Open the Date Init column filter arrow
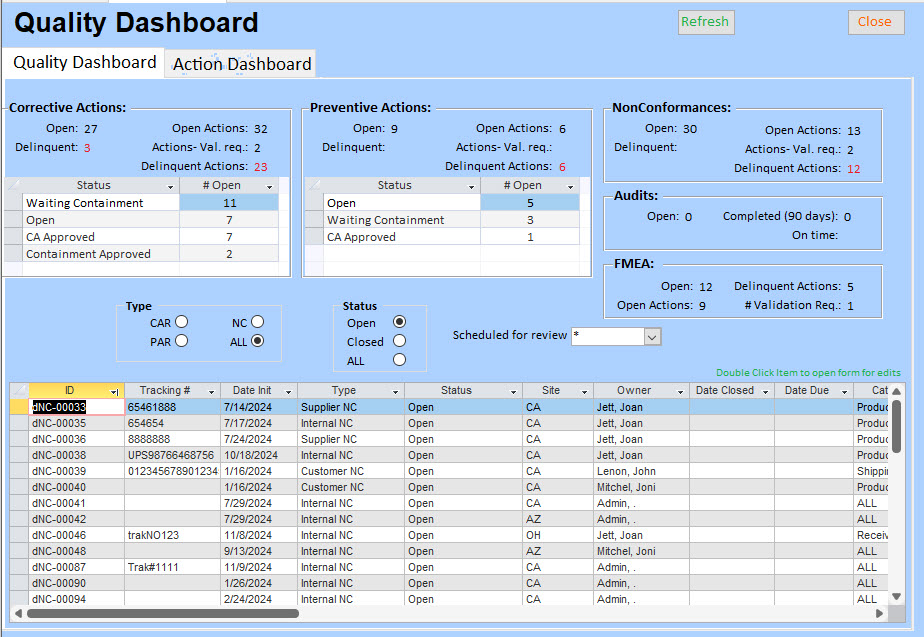This screenshot has height=637, width=924. (x=289, y=391)
